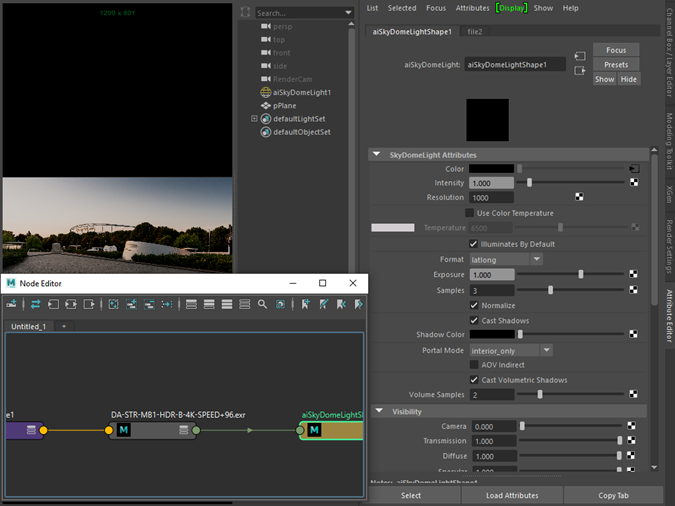The width and height of the screenshot is (675, 506).
Task: Rearrange the graph layout
Action: coord(167,304)
